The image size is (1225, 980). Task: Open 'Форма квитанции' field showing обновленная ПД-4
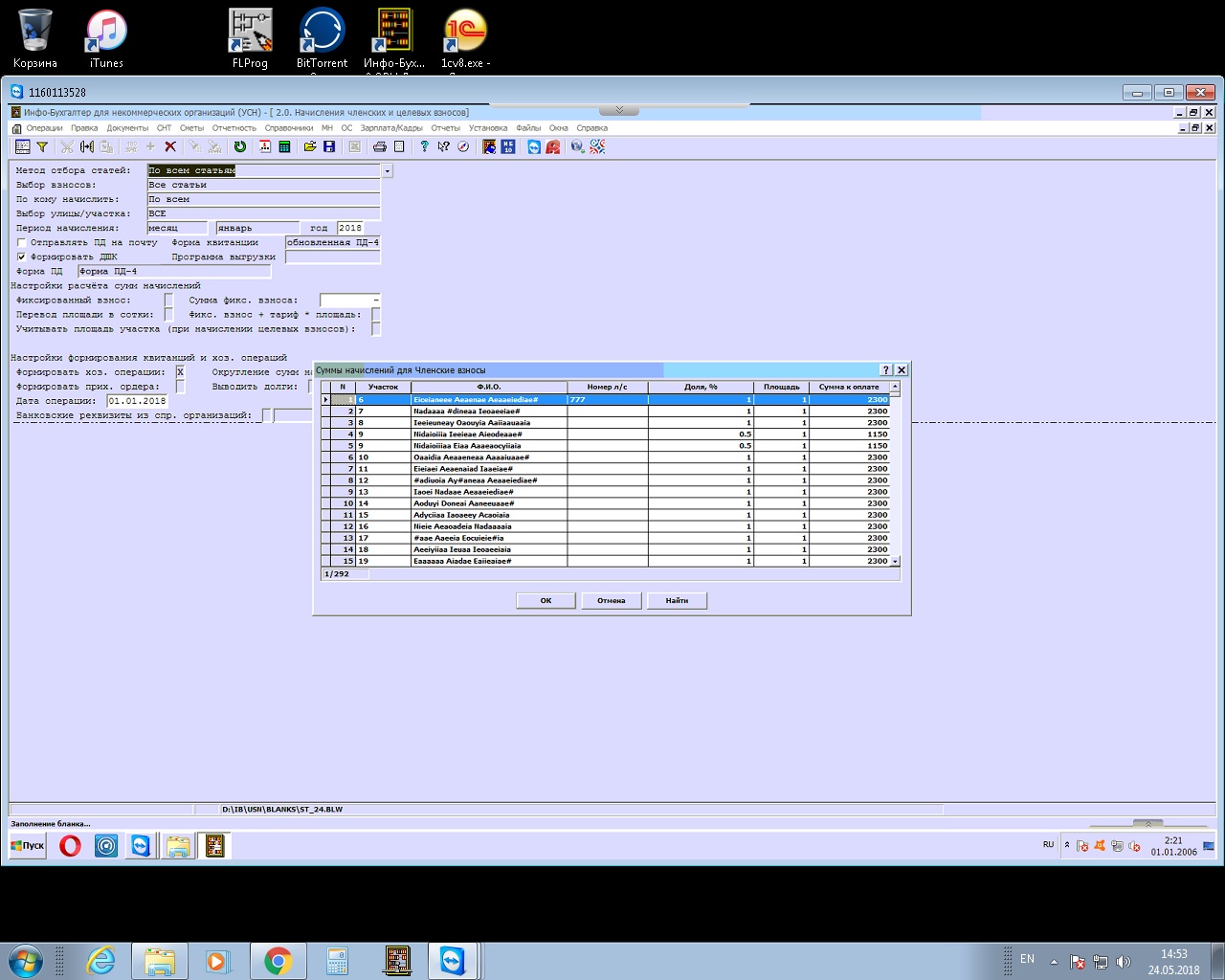tap(332, 242)
